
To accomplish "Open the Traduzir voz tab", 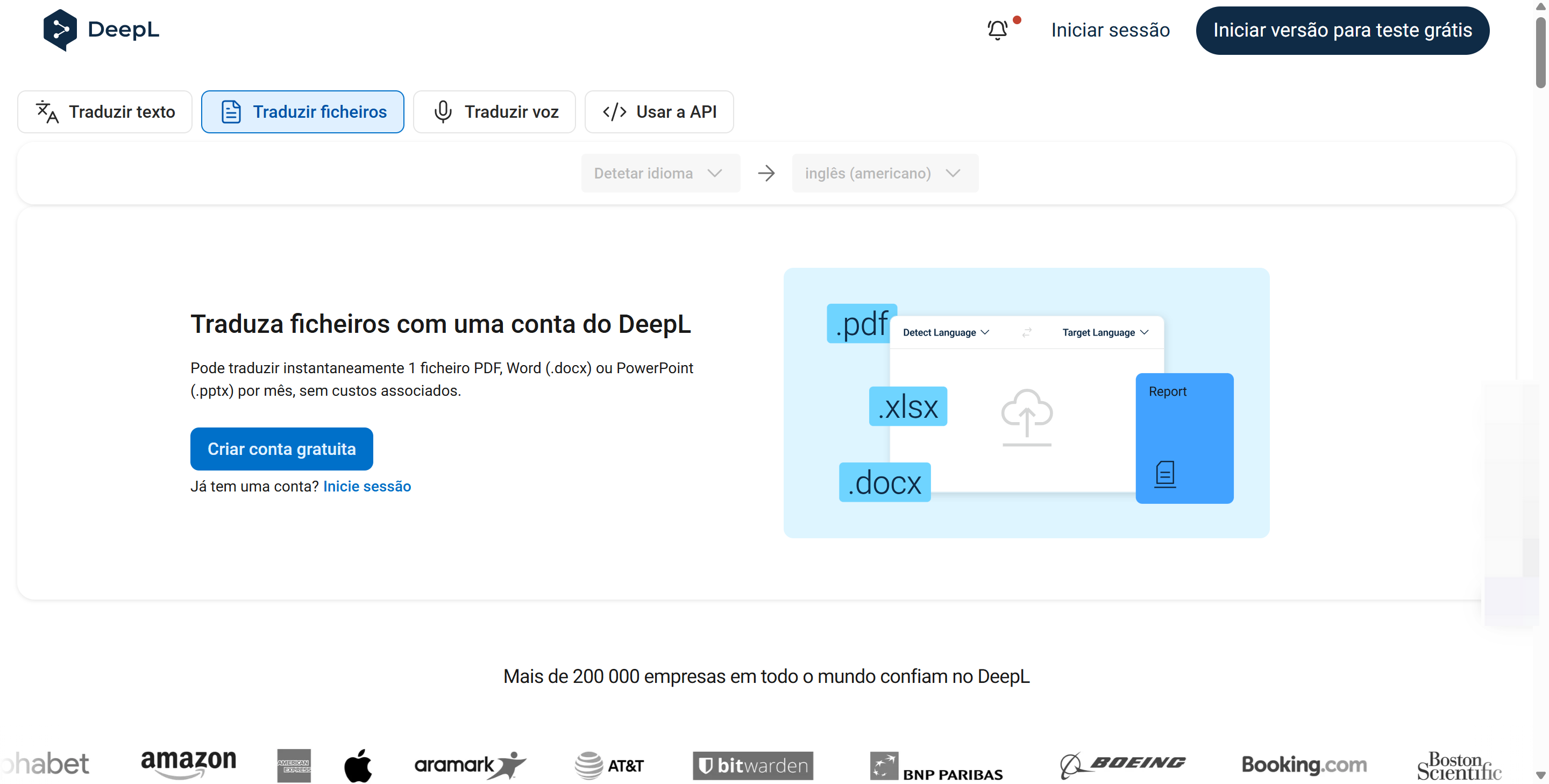I will (494, 112).
